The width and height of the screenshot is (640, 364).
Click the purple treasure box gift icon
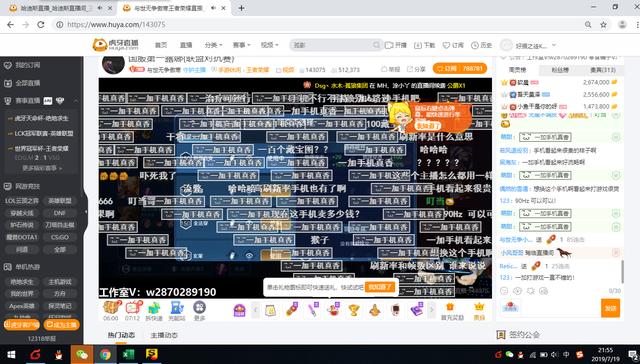240,311
